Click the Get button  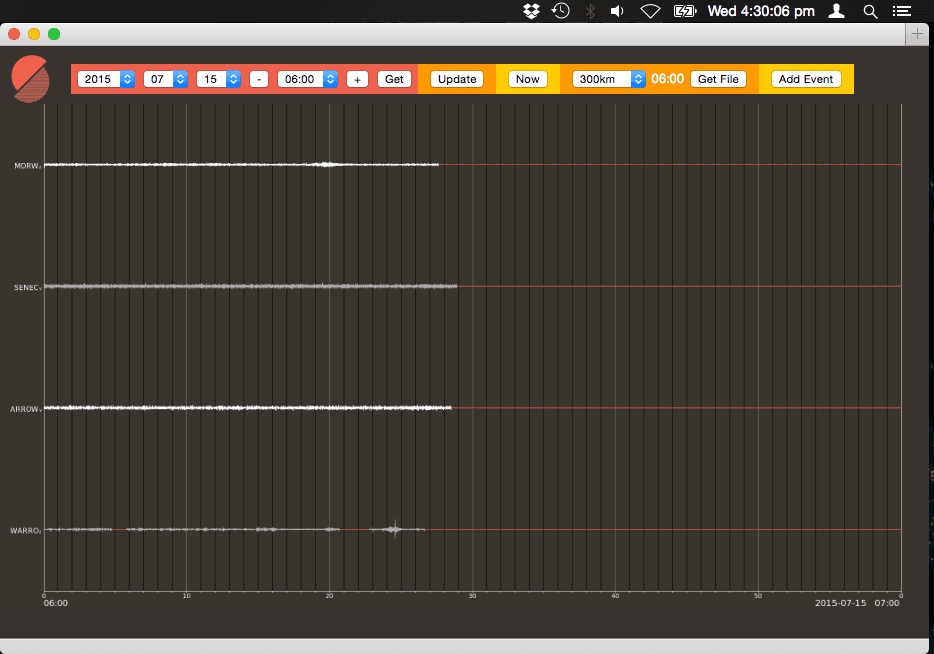click(394, 79)
